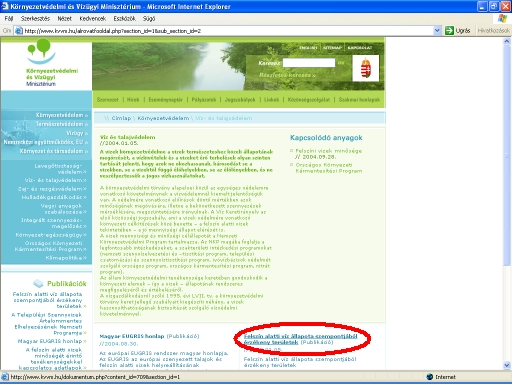Open Linkek in green navigation bar
The image size is (512, 384).
coord(271,100)
